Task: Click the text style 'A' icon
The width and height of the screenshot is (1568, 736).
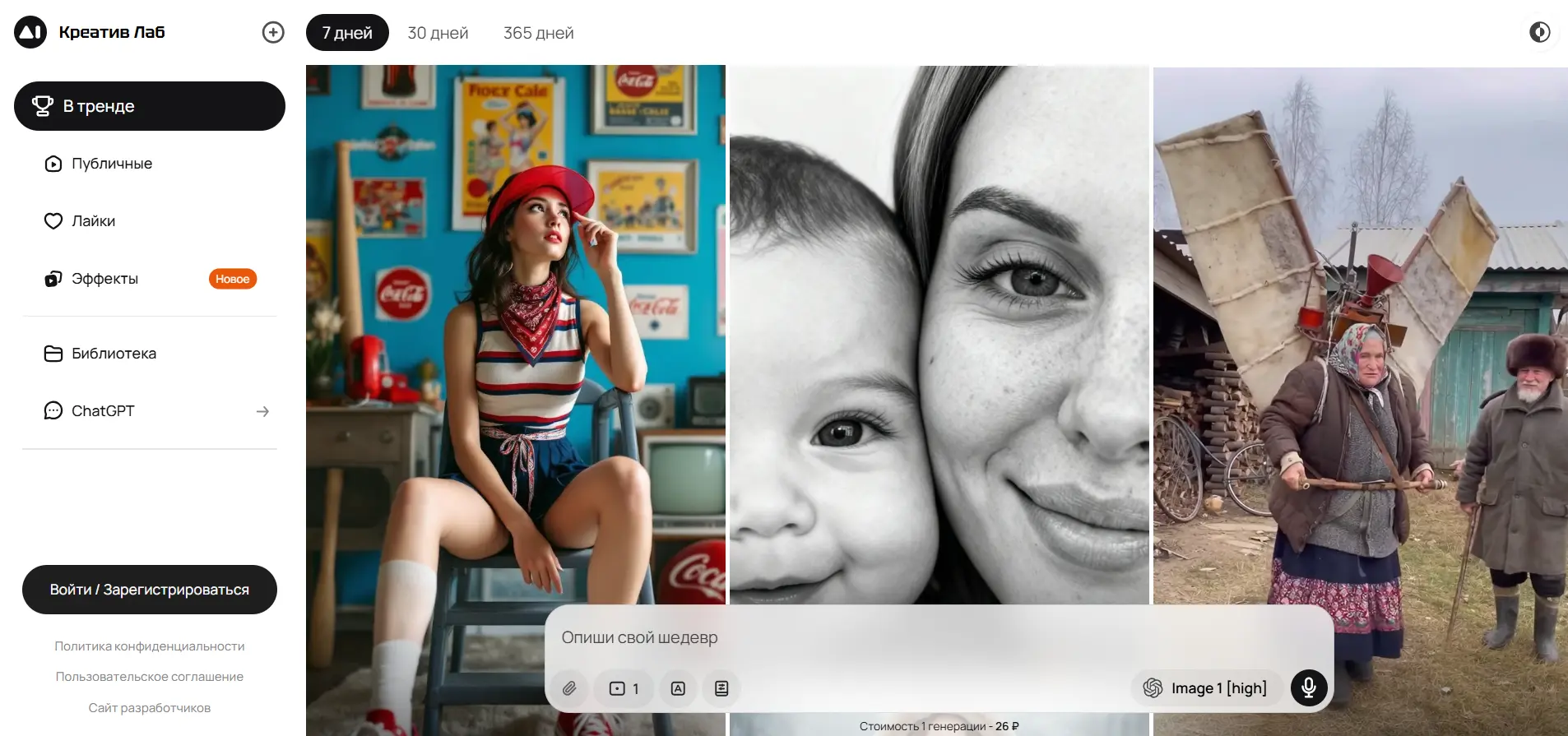Action: [678, 688]
